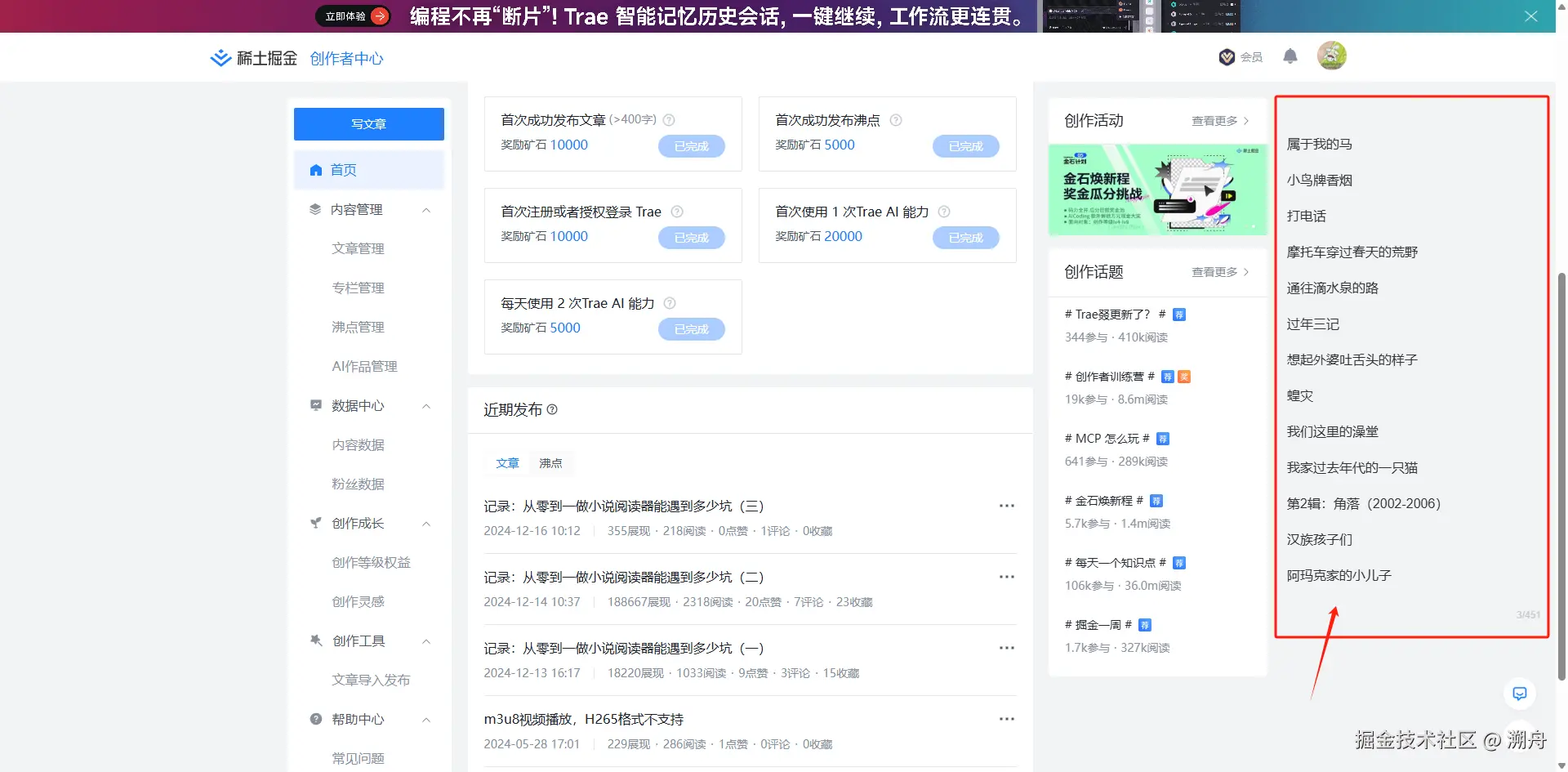Open more options for article (三)
This screenshot has width=1568, height=772.
pos(1007,506)
